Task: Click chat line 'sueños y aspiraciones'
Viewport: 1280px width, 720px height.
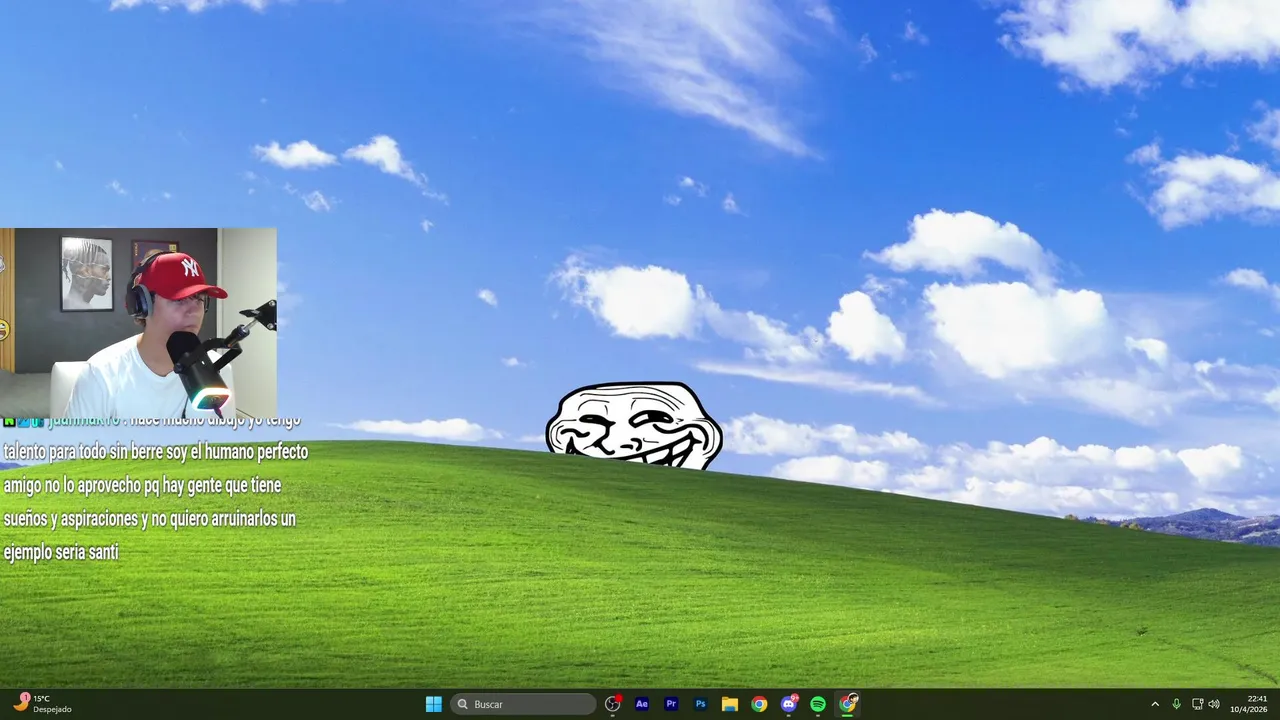Action: [x=150, y=518]
